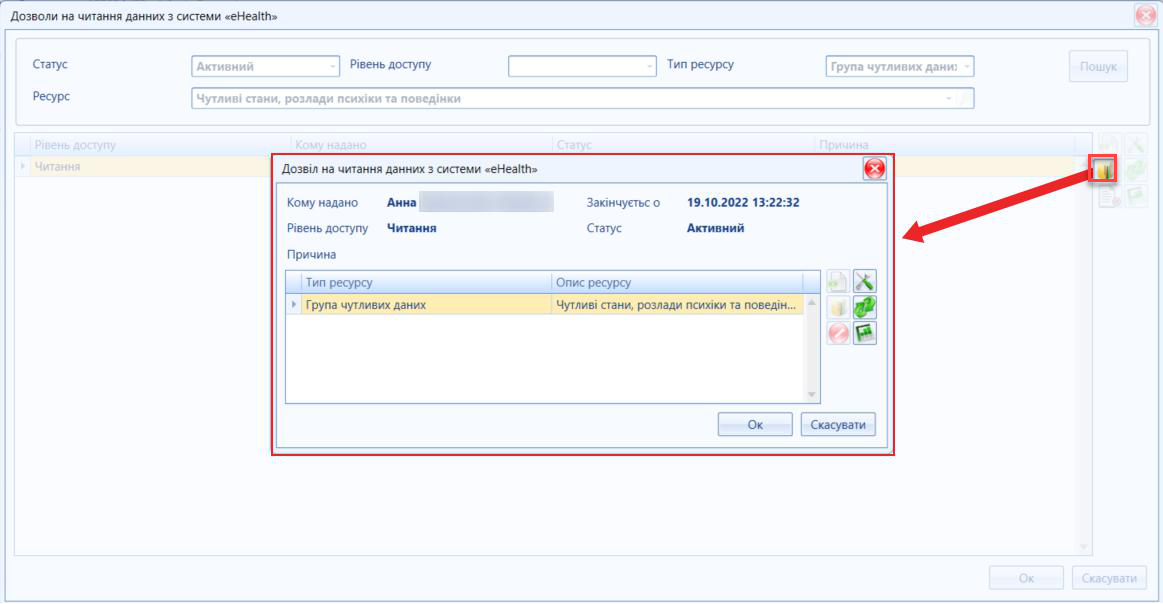The height and width of the screenshot is (604, 1163).
Task: Click Скасувати at the bottom of the background window
Action: click(x=1109, y=578)
